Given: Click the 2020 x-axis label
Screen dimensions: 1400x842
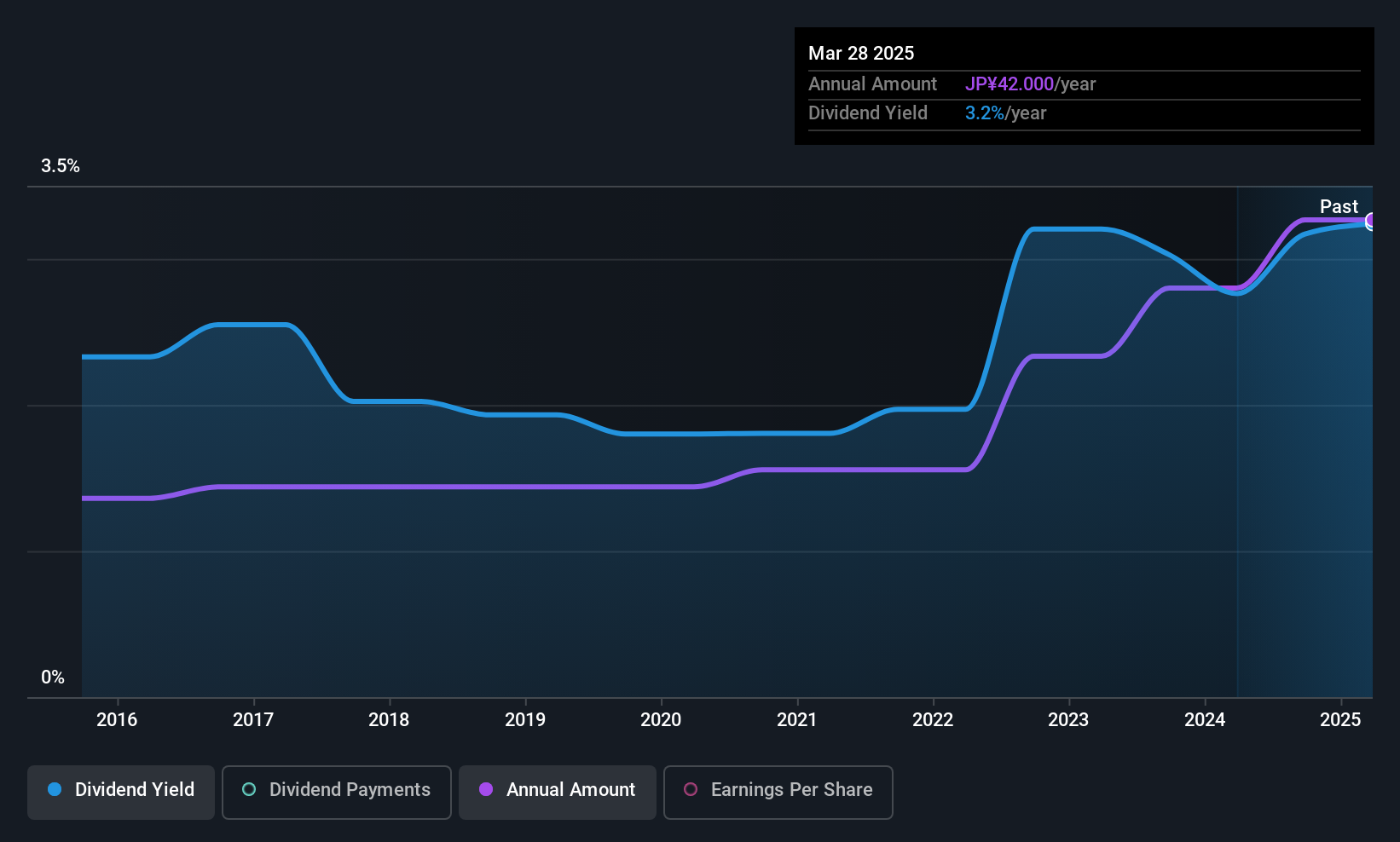Looking at the screenshot, I should [x=661, y=719].
